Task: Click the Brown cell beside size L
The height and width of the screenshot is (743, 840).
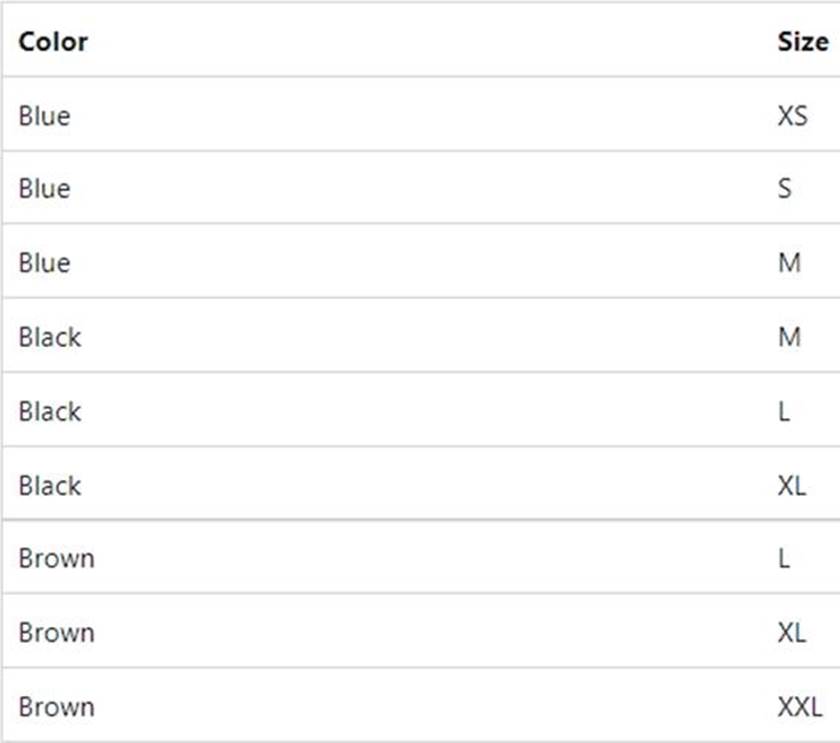Action: [x=56, y=558]
